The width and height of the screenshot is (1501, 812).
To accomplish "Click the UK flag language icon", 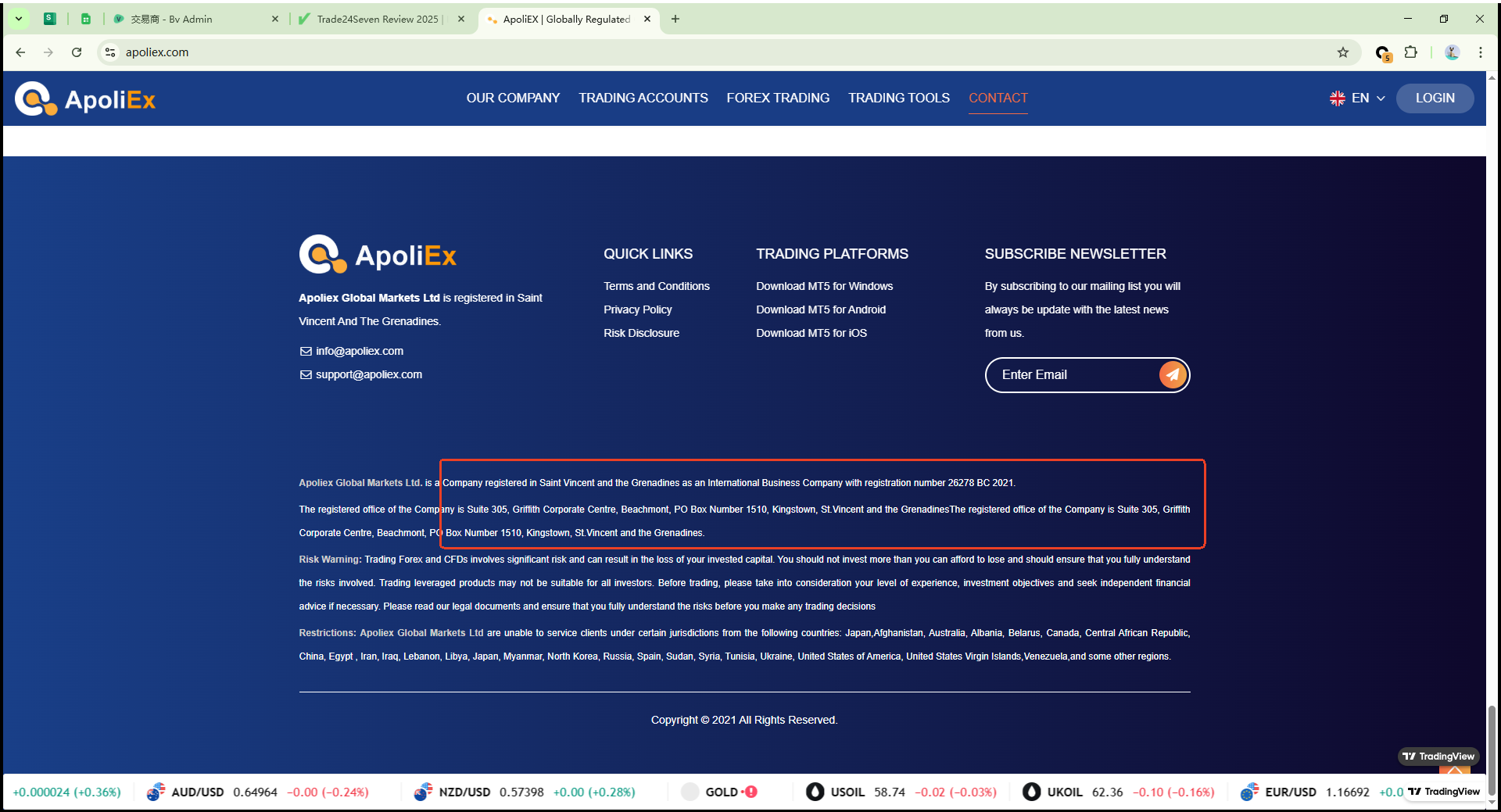I will [1338, 98].
